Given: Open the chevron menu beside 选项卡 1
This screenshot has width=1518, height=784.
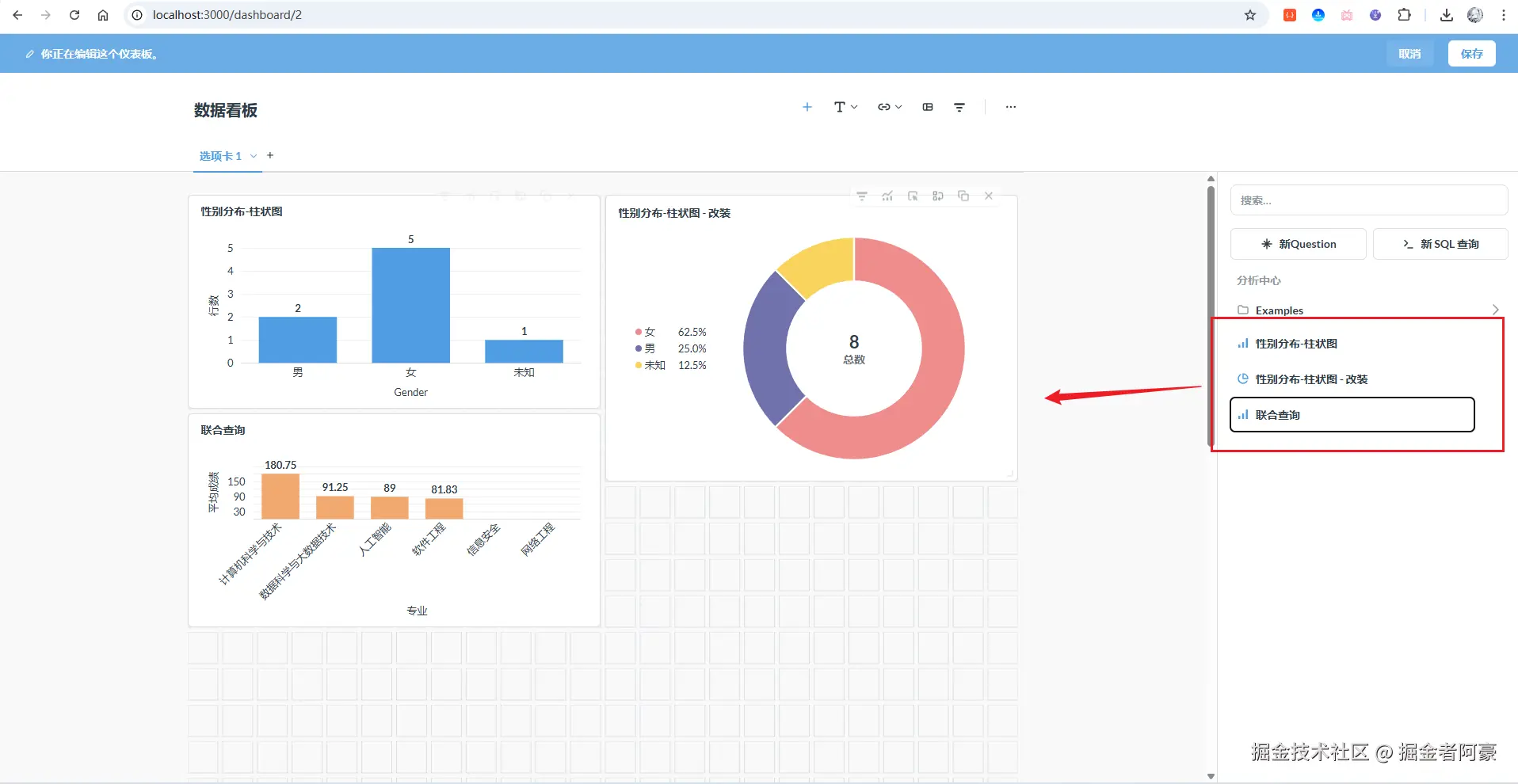Looking at the screenshot, I should point(254,156).
